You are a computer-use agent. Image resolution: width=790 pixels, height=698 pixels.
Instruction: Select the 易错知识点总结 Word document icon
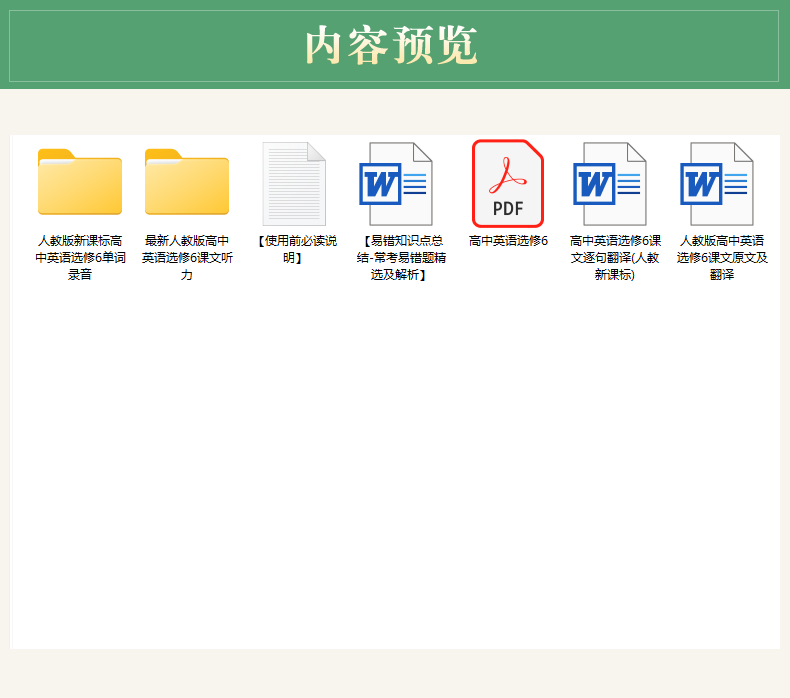coord(396,184)
